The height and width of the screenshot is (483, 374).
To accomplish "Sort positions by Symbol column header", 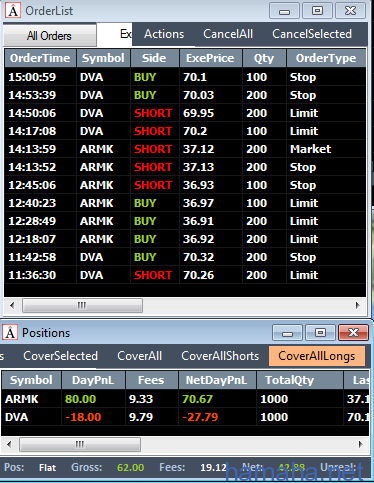I will pos(31,380).
